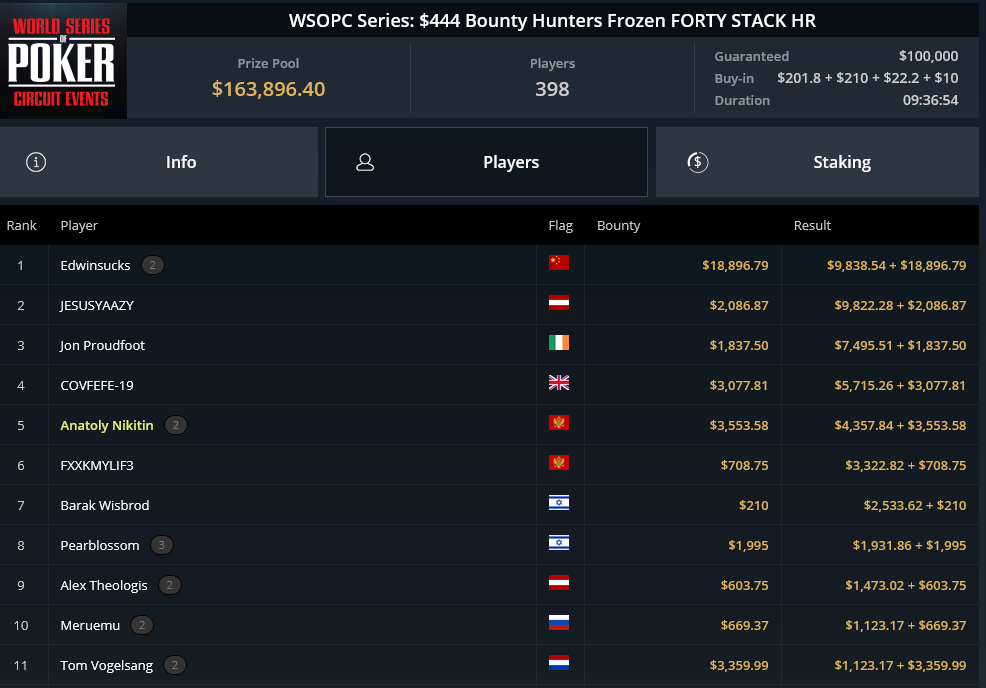The image size is (986, 688).
Task: Click the Staking dollar-coin icon
Action: [x=697, y=162]
